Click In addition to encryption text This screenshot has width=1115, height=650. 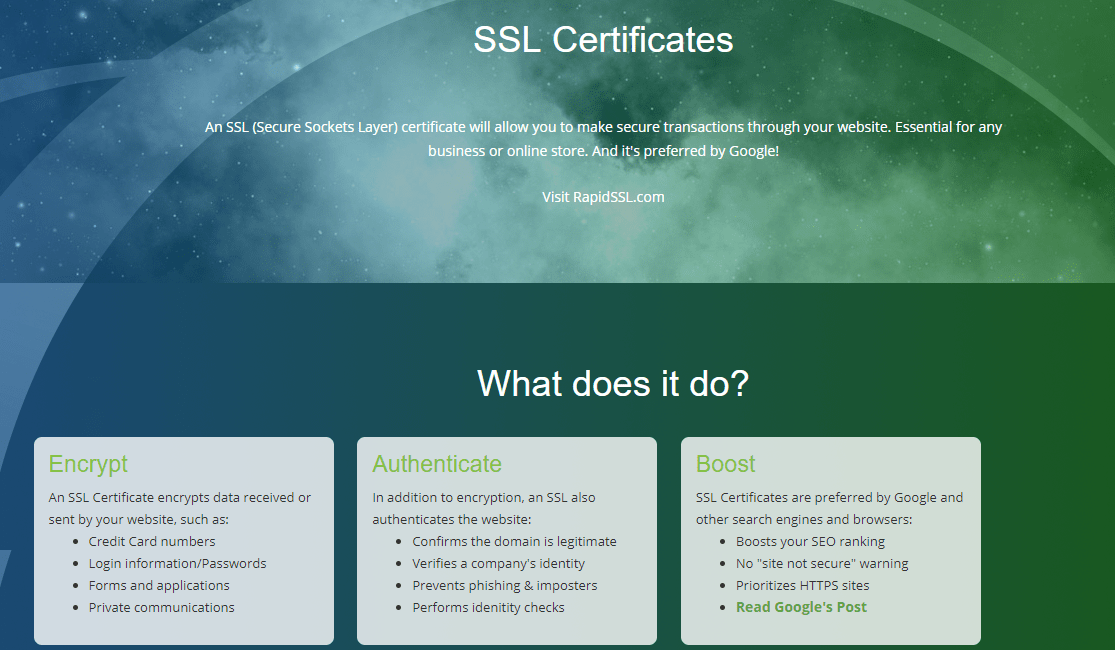coord(484,497)
